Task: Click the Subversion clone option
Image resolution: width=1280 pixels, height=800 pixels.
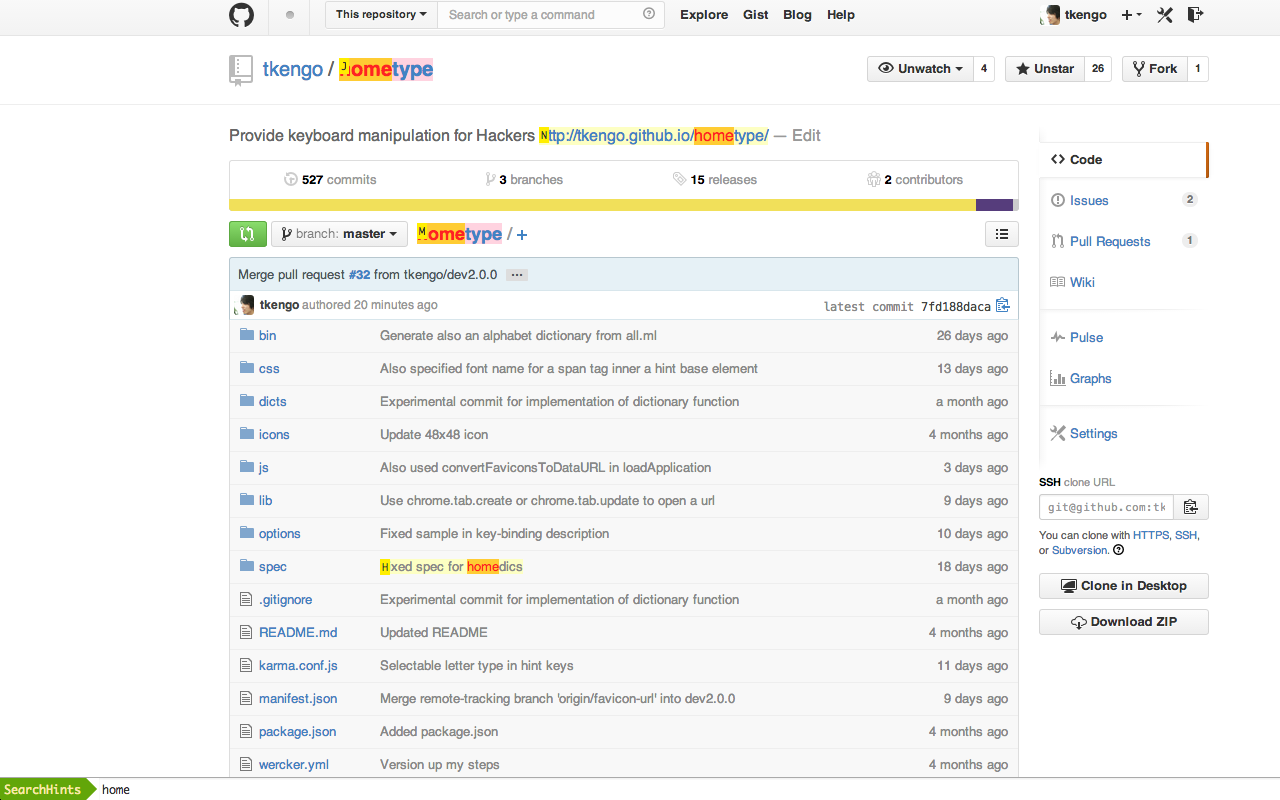Action: pyautogui.click(x=1080, y=550)
